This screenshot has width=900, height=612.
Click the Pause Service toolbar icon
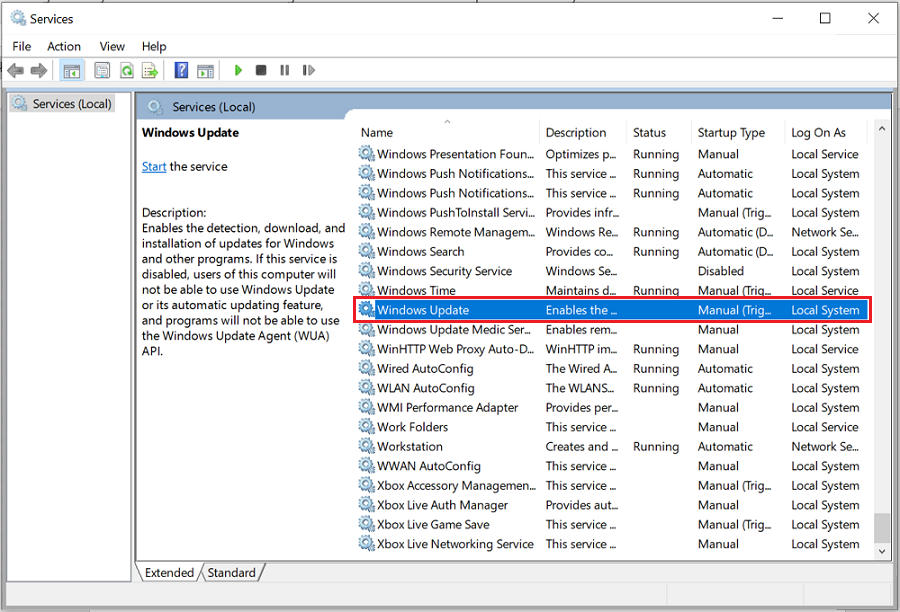tap(285, 70)
